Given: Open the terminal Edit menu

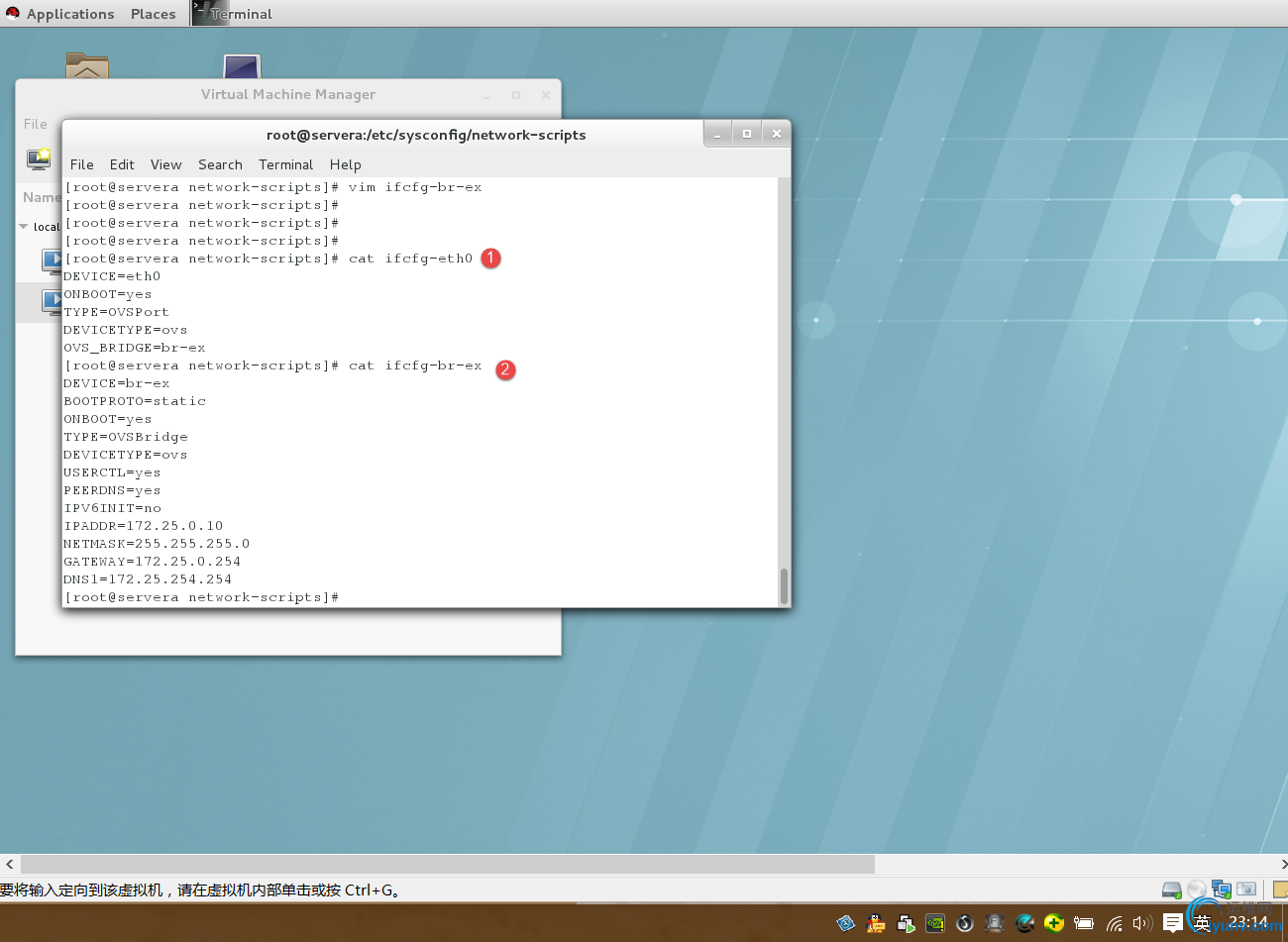Looking at the screenshot, I should [x=122, y=164].
